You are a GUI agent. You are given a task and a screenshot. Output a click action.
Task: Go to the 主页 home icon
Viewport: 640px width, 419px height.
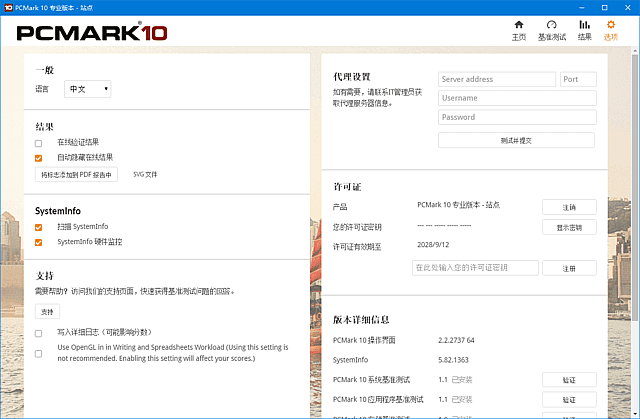tap(518, 25)
